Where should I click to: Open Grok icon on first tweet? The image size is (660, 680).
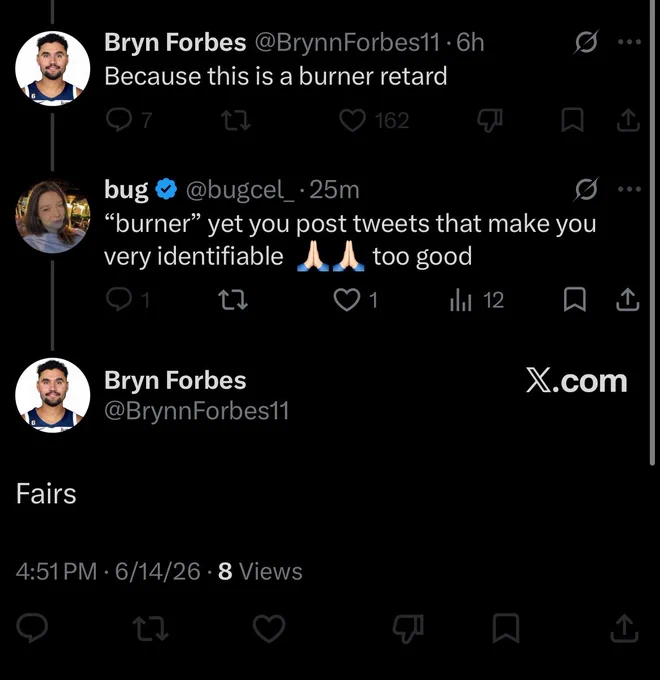click(586, 42)
